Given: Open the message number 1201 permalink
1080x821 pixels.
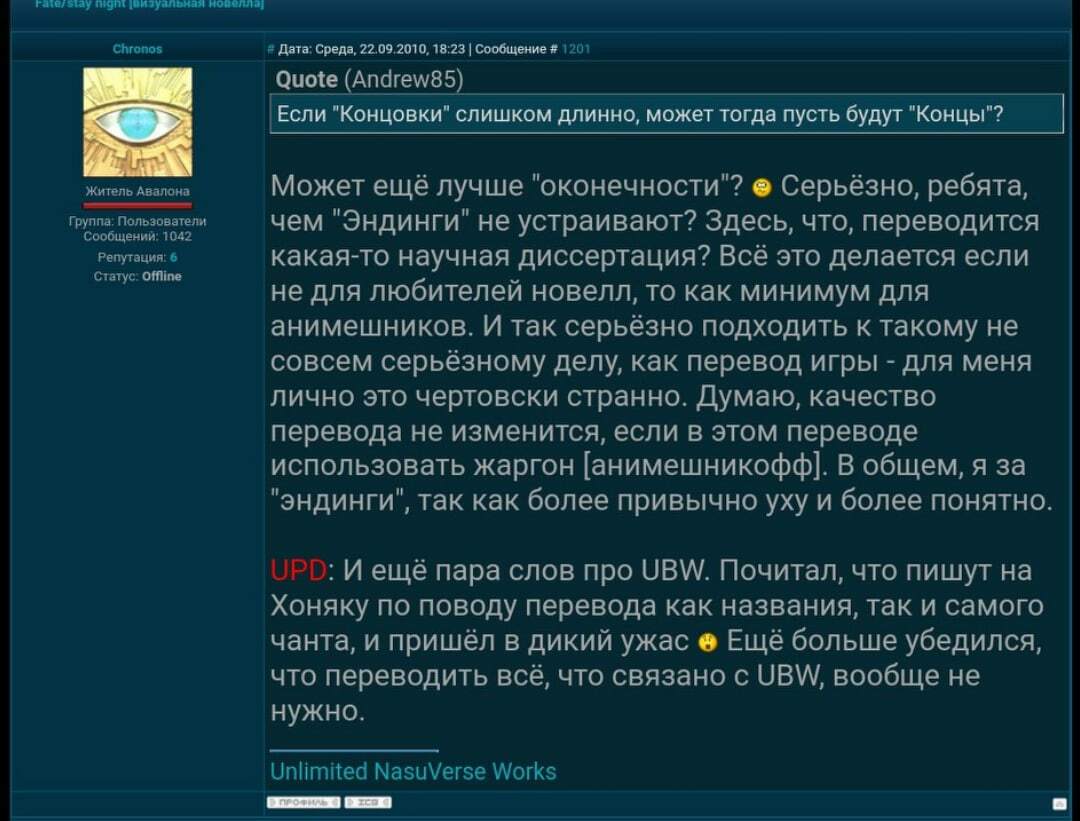Looking at the screenshot, I should (577, 49).
